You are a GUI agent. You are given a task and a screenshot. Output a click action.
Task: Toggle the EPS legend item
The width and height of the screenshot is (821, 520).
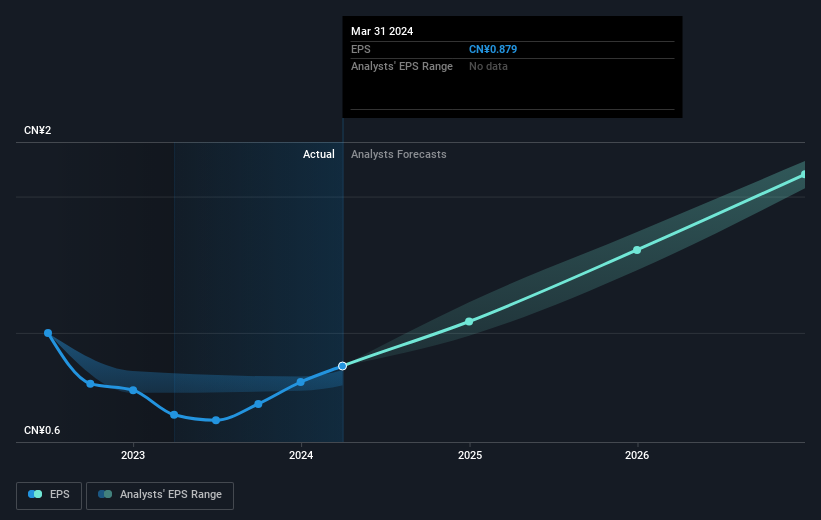[49, 495]
